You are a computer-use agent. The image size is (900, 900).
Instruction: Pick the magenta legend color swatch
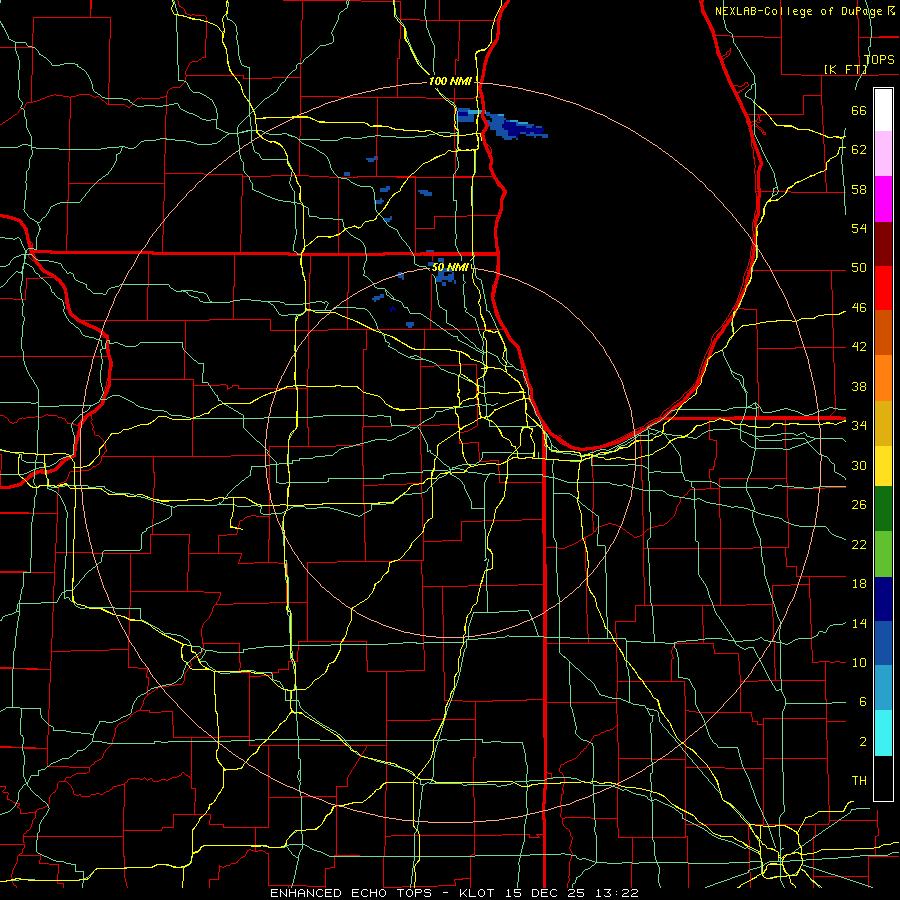pyautogui.click(x=883, y=199)
